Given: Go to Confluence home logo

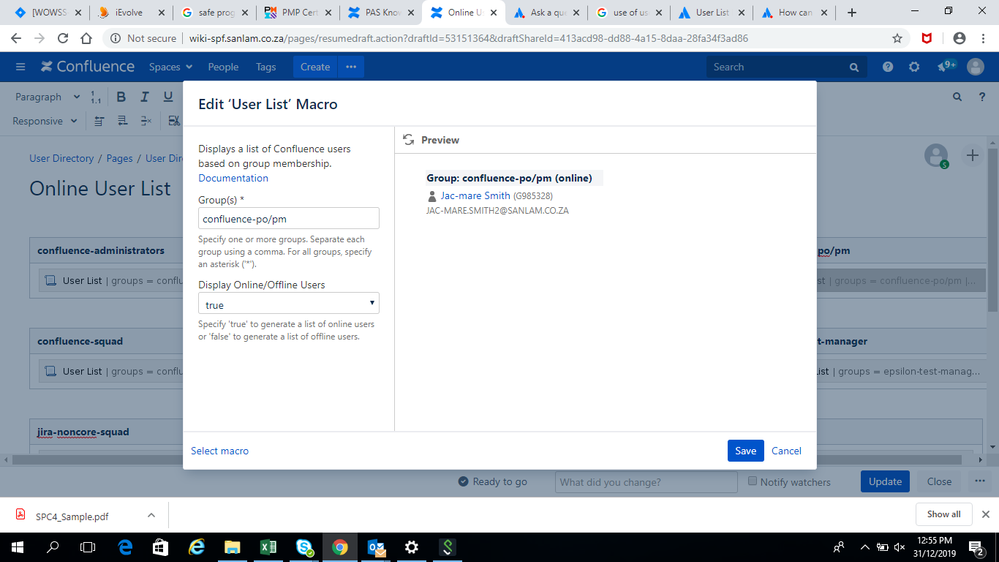Looking at the screenshot, I should click(88, 67).
